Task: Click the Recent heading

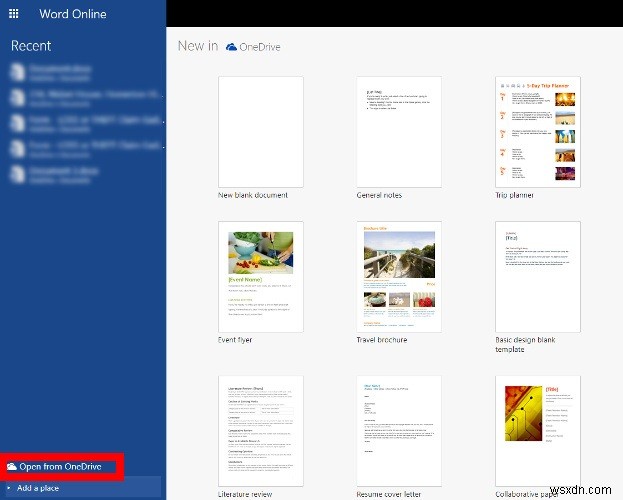Action: 31,46
